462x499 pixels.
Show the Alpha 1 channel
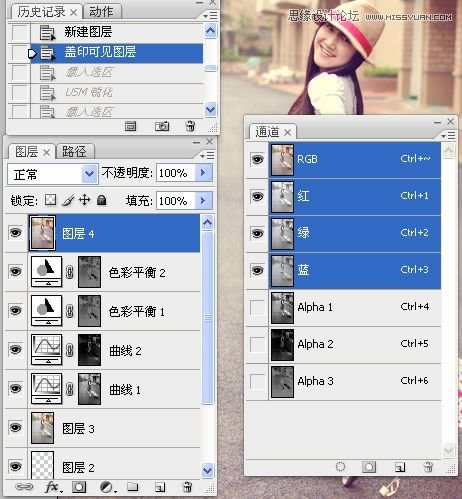pyautogui.click(x=257, y=307)
